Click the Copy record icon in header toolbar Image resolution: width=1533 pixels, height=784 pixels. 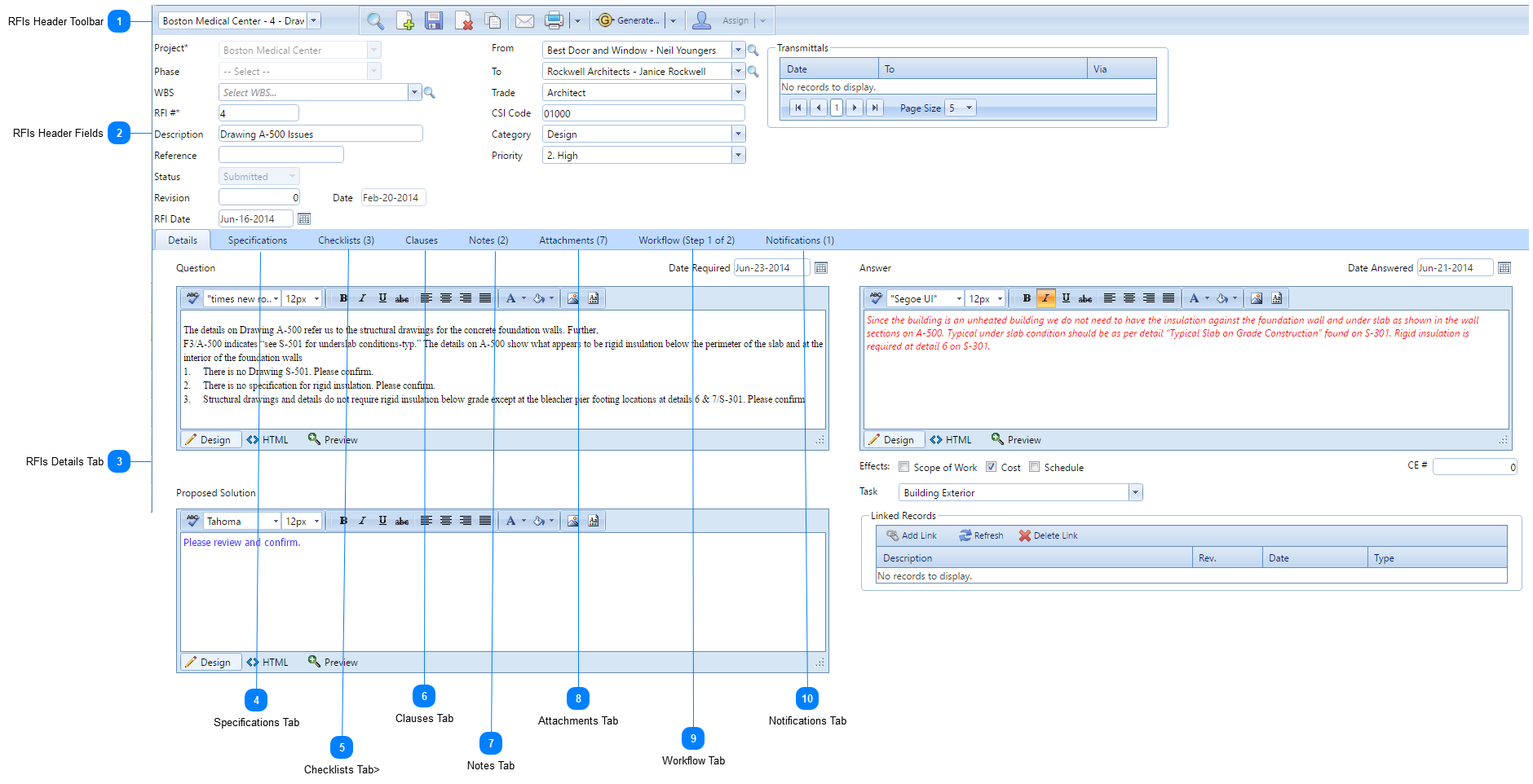[x=493, y=21]
